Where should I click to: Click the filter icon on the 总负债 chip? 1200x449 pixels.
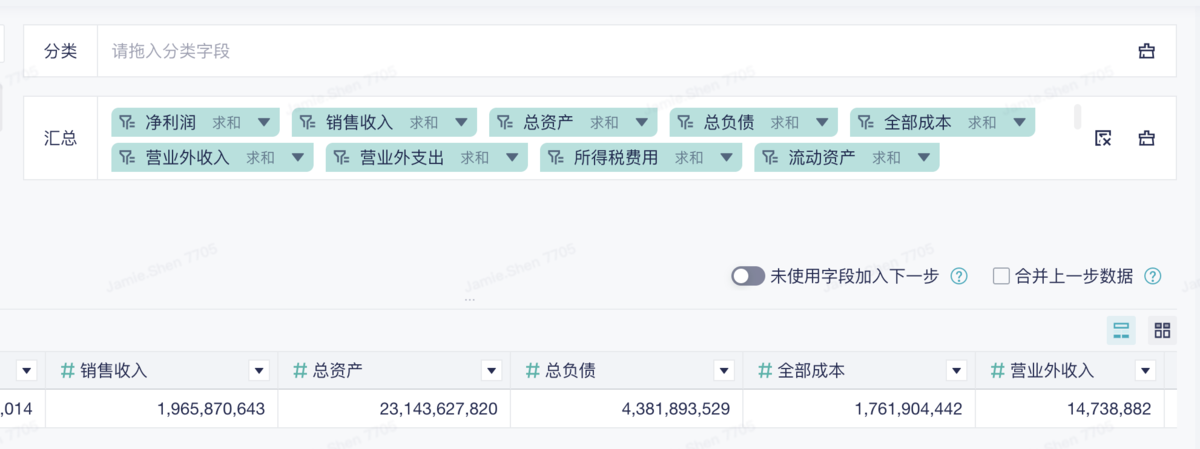coord(686,123)
